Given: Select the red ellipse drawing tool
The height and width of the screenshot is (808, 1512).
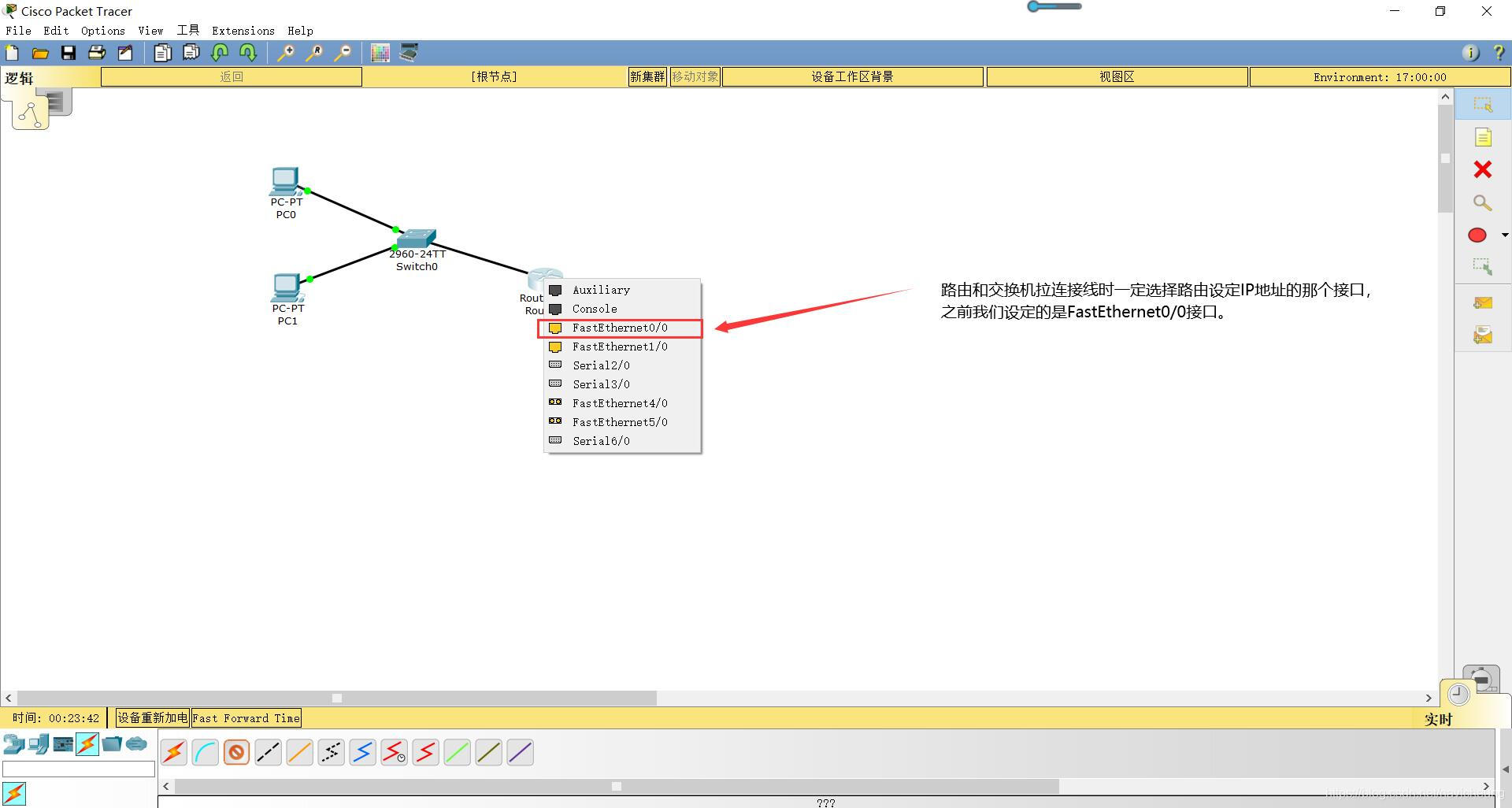Looking at the screenshot, I should pyautogui.click(x=1477, y=235).
